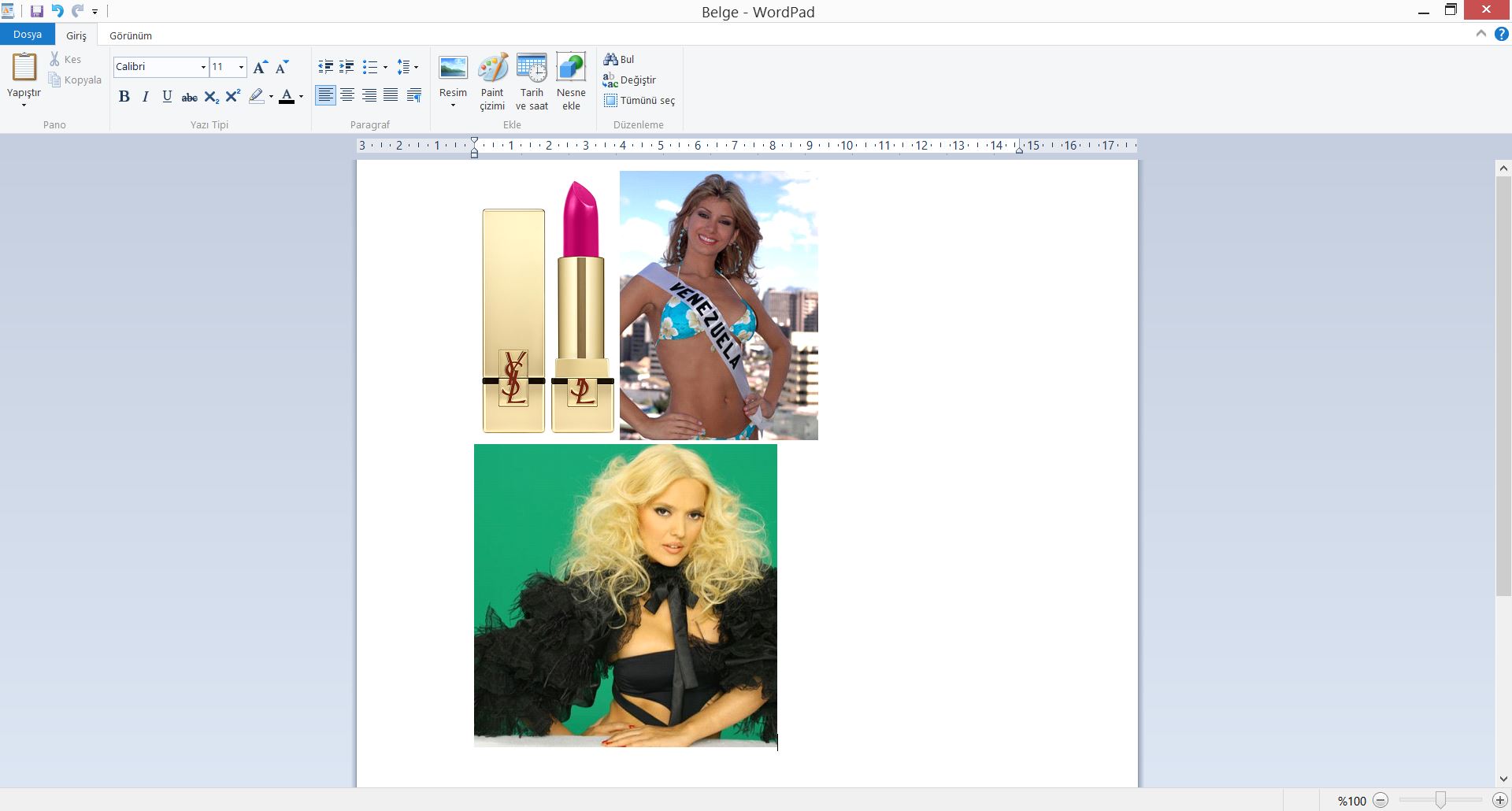Customize quick access toolbar dropdown
This screenshot has width=1512, height=811.
[x=94, y=12]
